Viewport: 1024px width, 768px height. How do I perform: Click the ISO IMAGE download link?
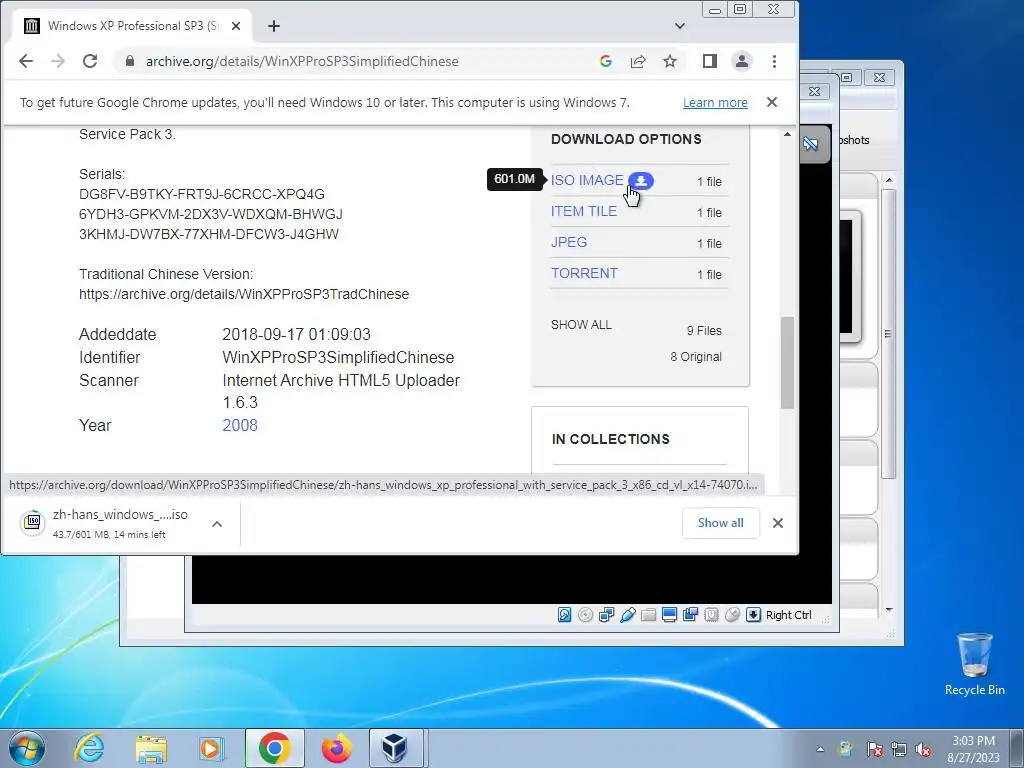tap(587, 180)
